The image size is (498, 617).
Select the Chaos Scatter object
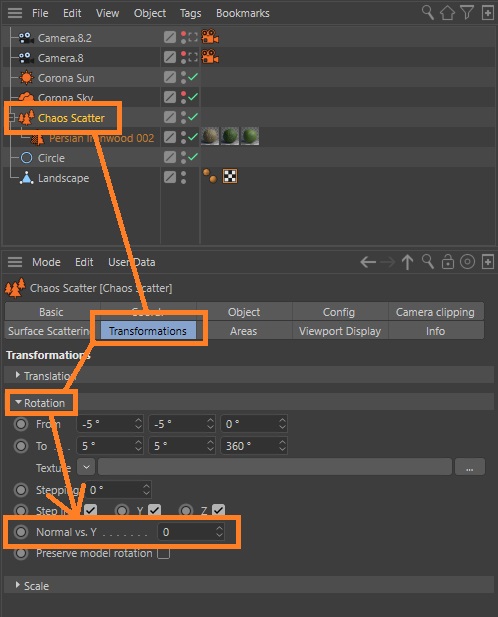(71, 118)
